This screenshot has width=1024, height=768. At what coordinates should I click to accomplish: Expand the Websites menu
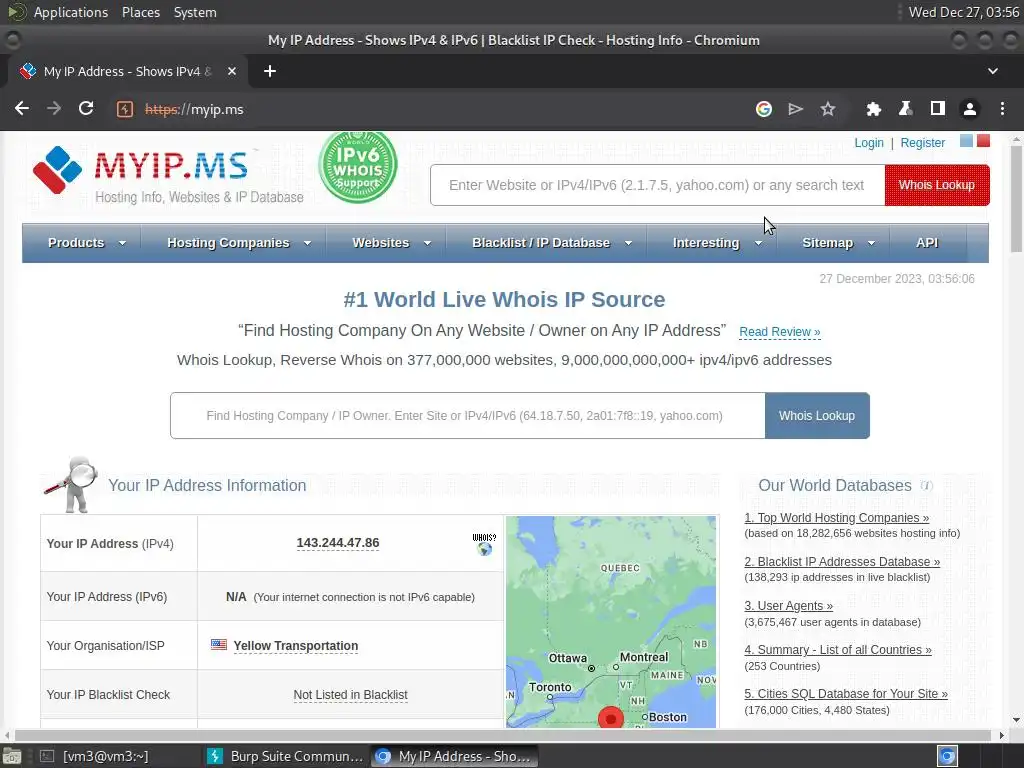point(391,243)
